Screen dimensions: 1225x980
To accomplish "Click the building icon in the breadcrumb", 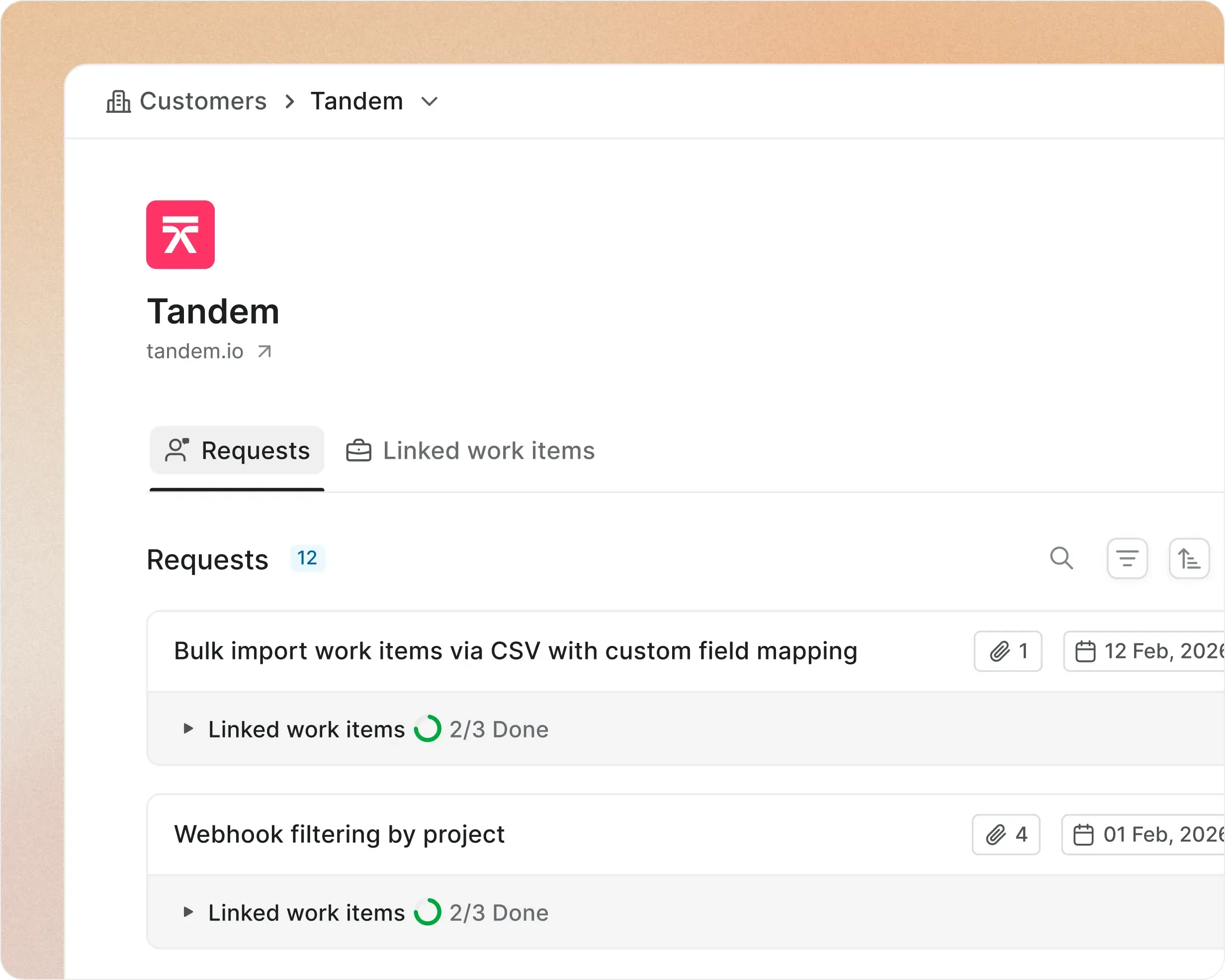I will click(x=118, y=101).
